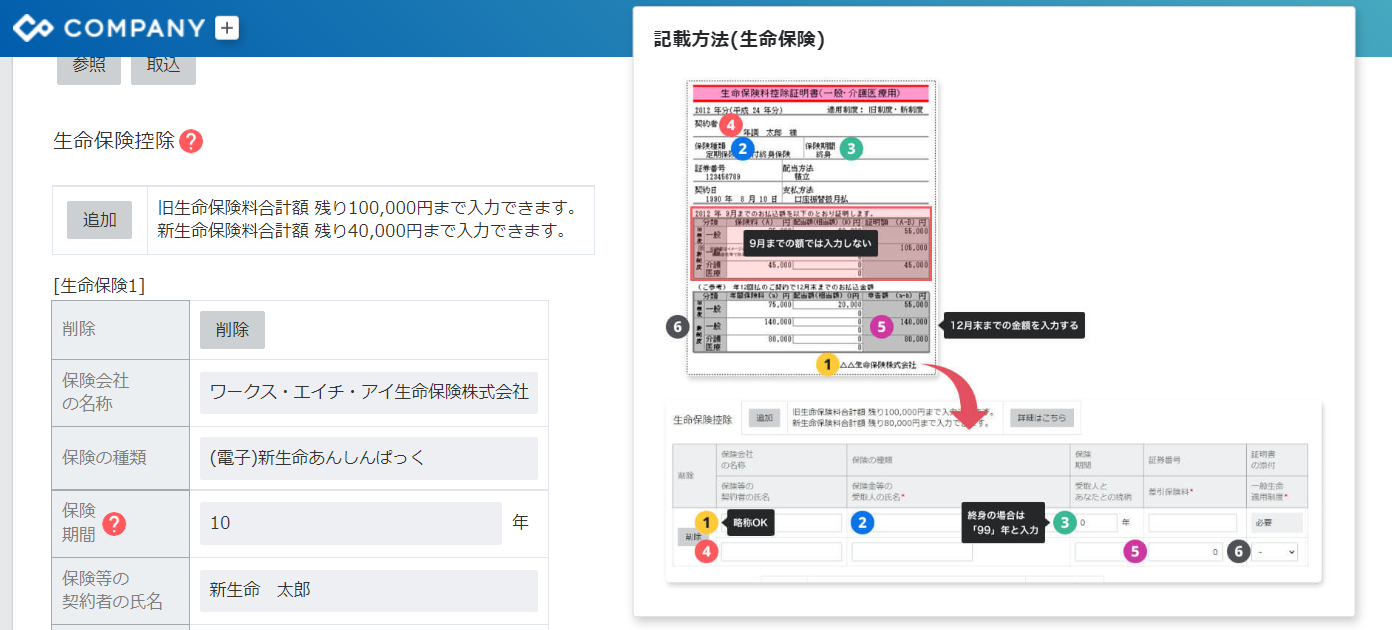This screenshot has width=1392, height=630.
Task: Click the plus icon beside COMPANY
Action: (228, 28)
